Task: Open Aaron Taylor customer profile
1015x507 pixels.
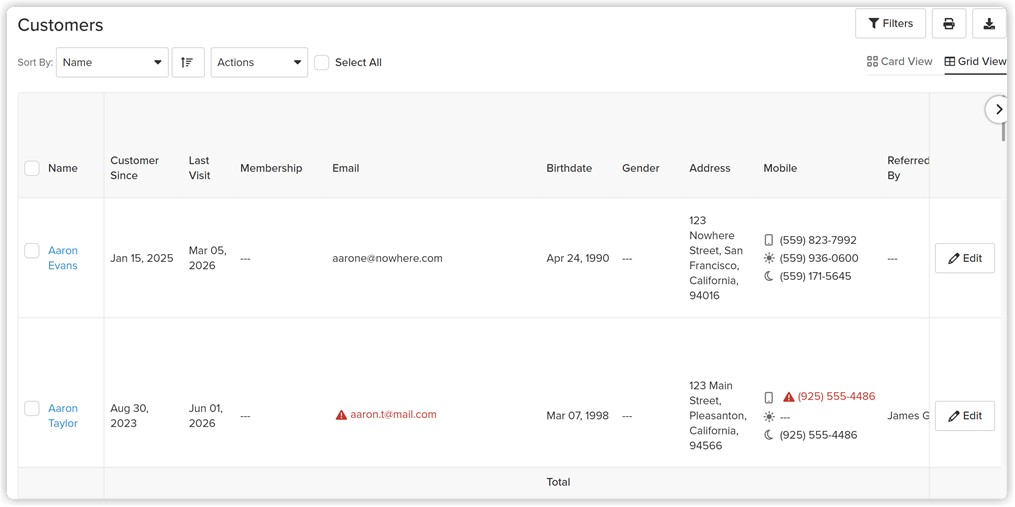Action: click(x=63, y=416)
